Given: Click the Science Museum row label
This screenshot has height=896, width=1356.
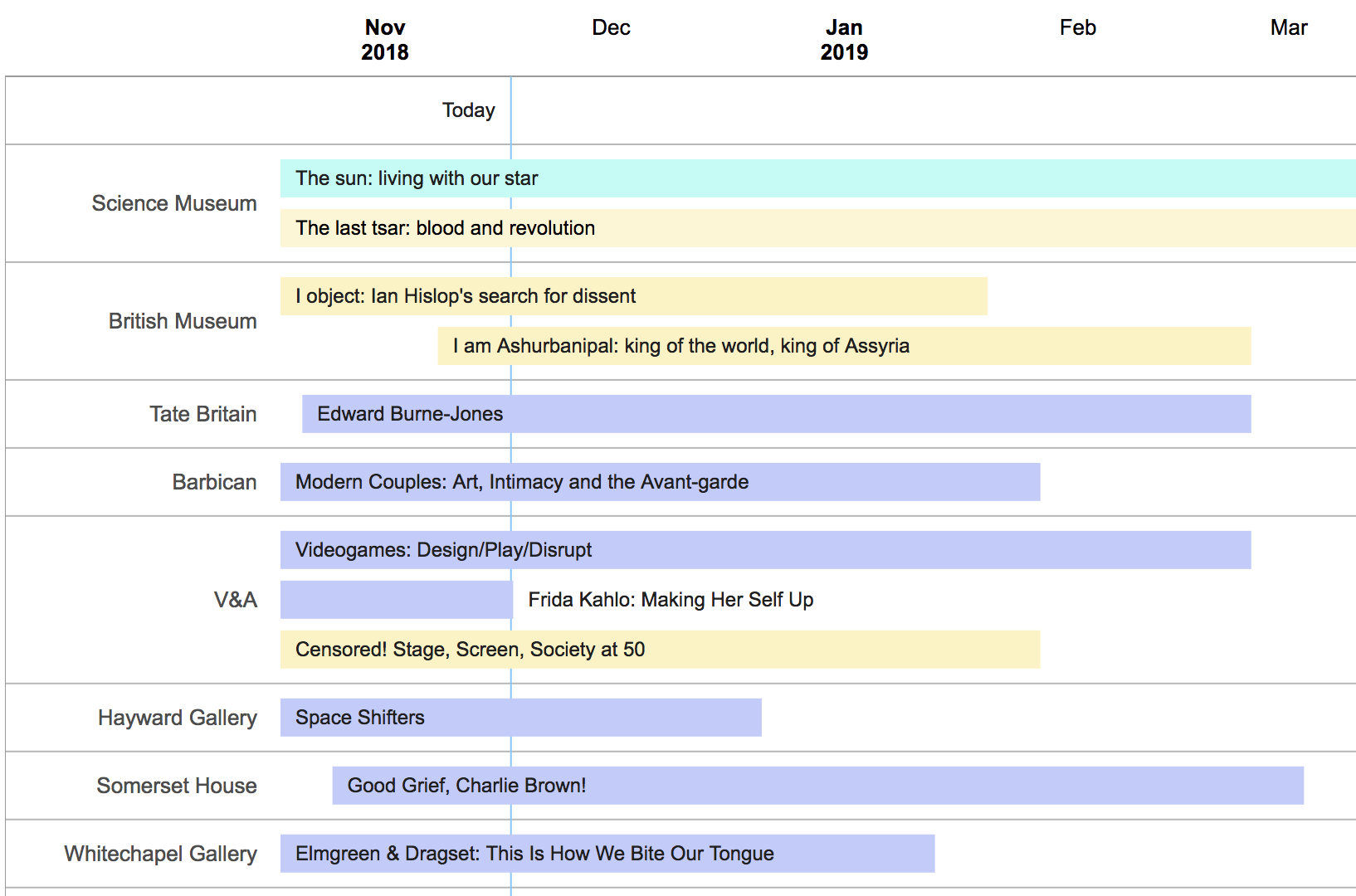Looking at the screenshot, I should pyautogui.click(x=174, y=203).
